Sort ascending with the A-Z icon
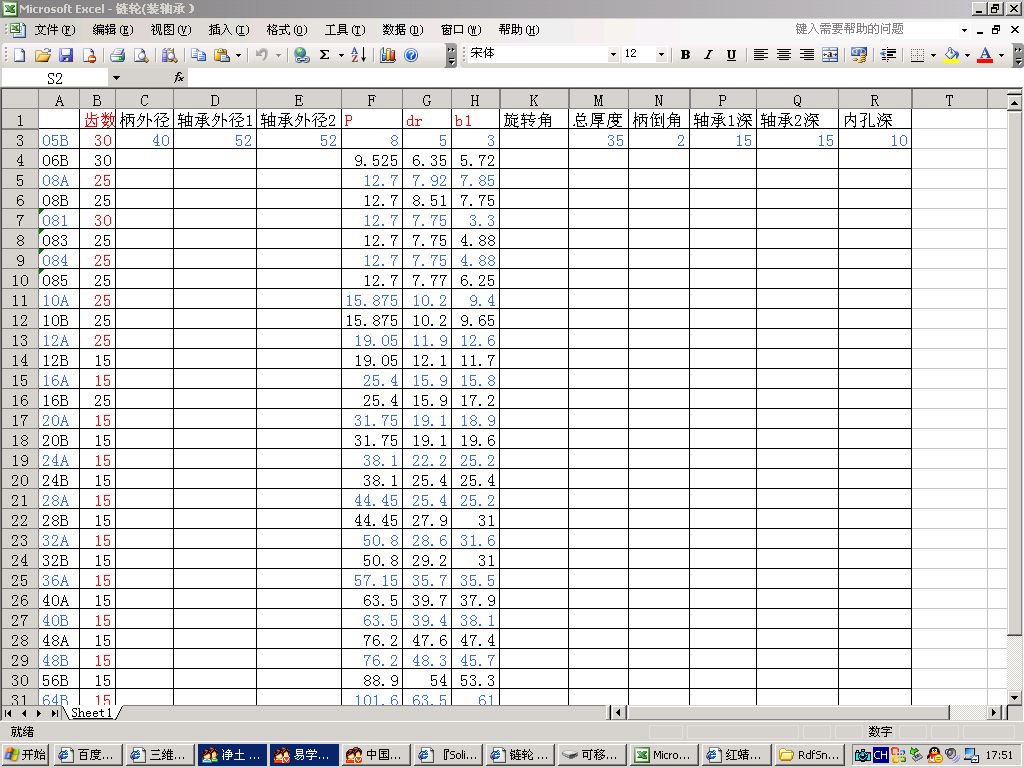The image size is (1024, 768). (x=359, y=55)
